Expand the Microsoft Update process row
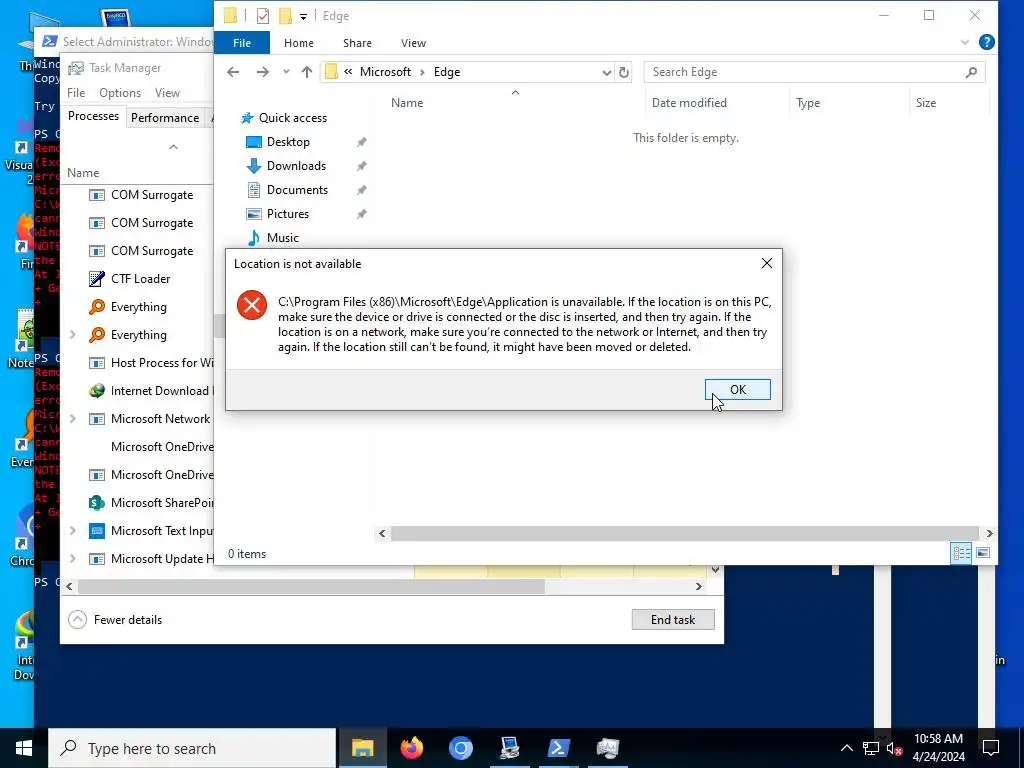Viewport: 1024px width, 768px height. pyautogui.click(x=72, y=559)
